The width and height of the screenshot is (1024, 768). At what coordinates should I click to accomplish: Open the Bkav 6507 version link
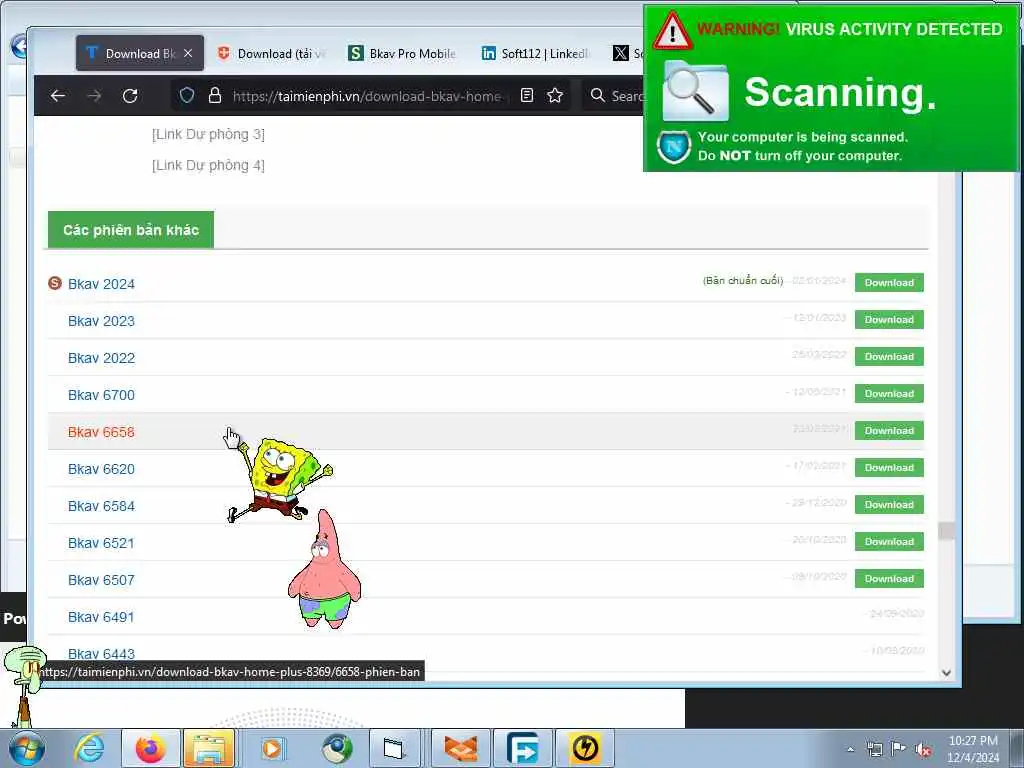[x=101, y=580]
